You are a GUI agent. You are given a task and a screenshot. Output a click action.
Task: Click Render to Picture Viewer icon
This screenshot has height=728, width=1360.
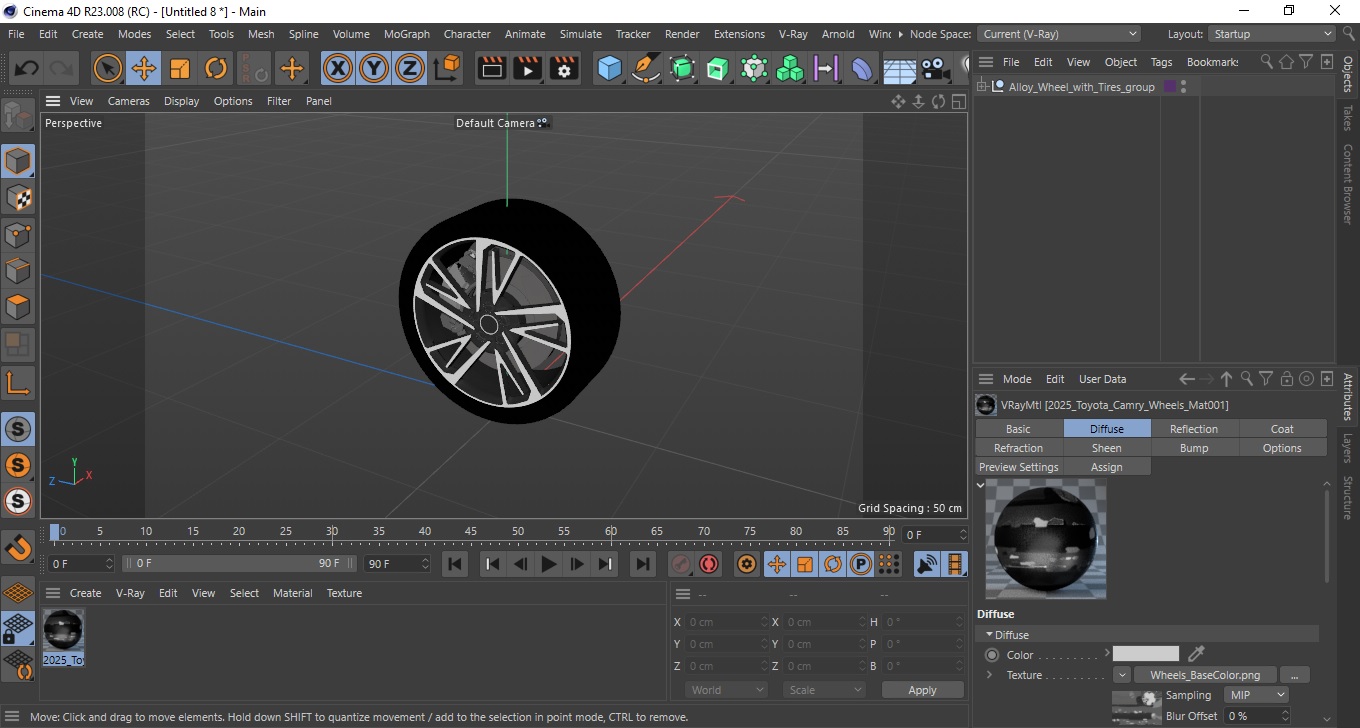pos(528,68)
